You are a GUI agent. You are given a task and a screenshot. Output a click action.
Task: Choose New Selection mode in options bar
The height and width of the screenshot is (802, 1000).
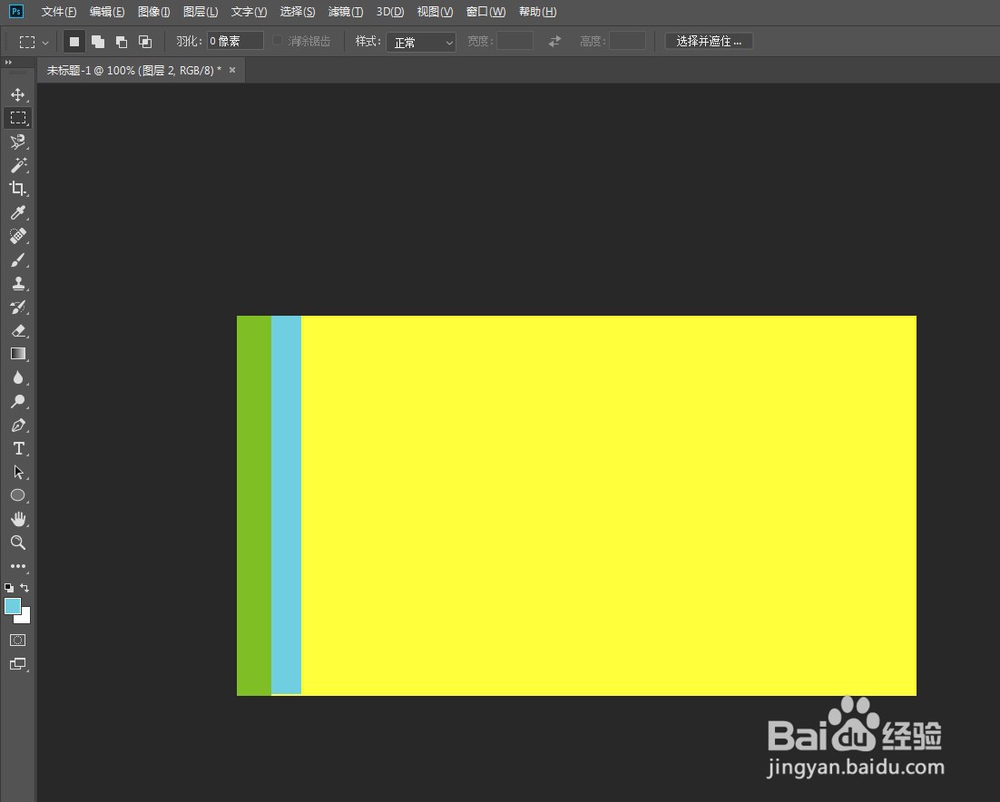pyautogui.click(x=75, y=41)
